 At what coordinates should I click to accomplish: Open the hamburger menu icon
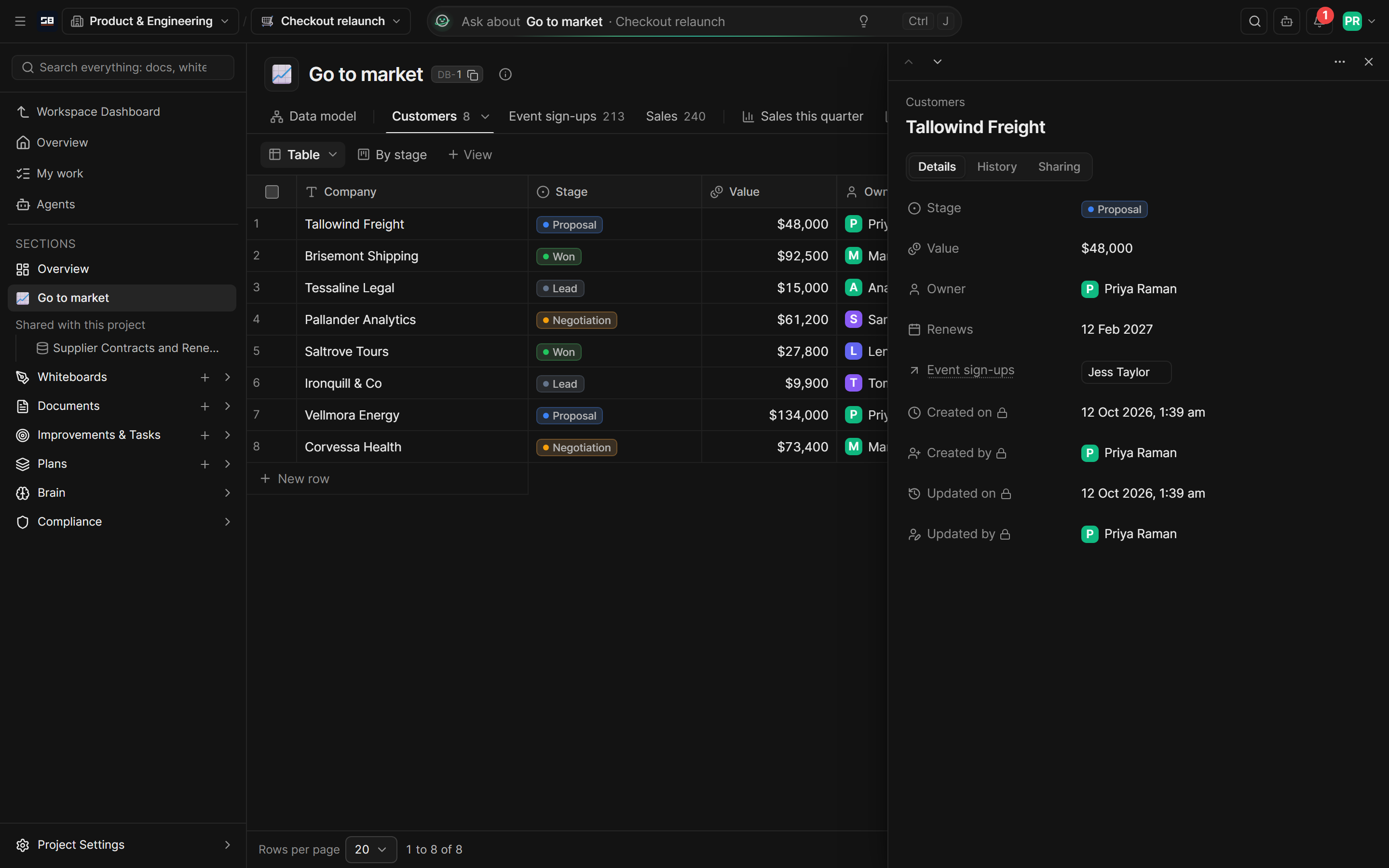[x=20, y=21]
